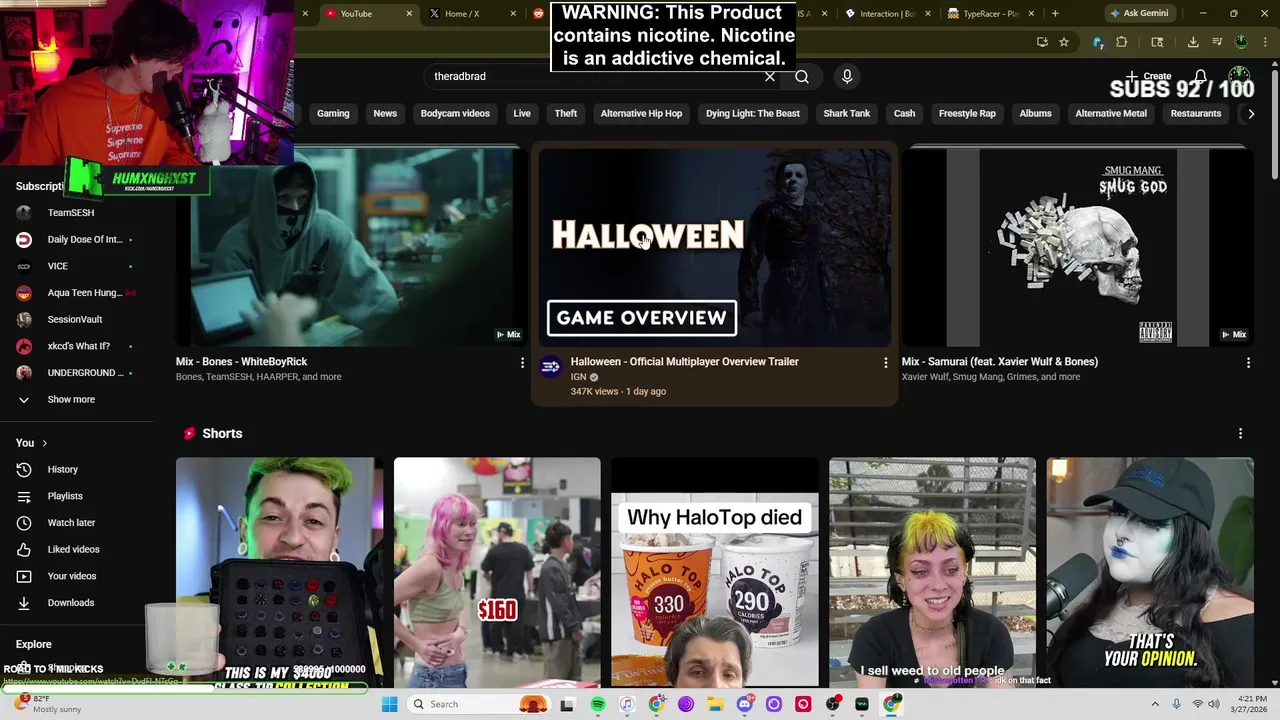
Task: Open options for Mix - Bones - WhiteBoyRick
Action: click(x=522, y=362)
